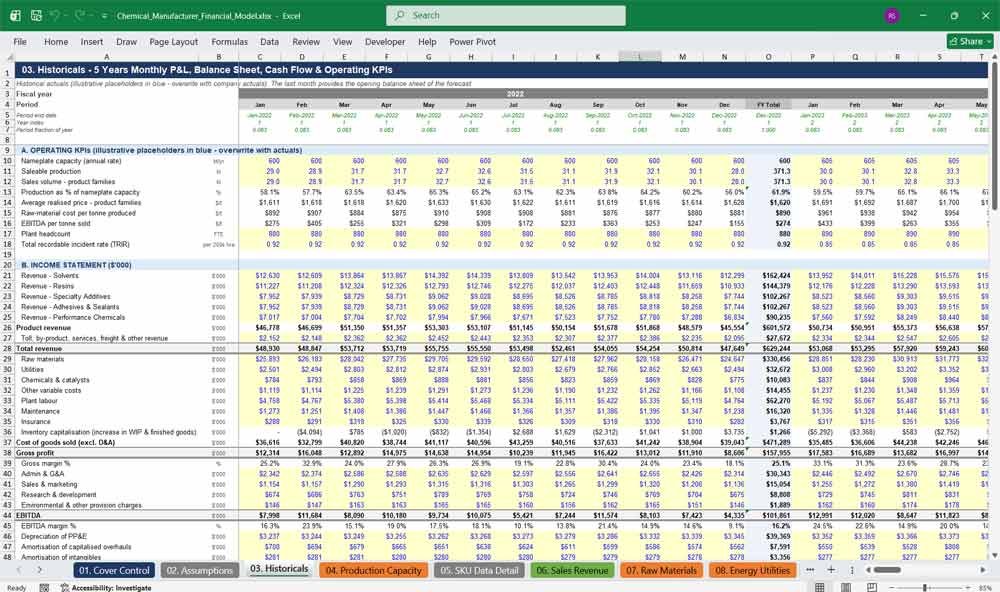The width and height of the screenshot is (1000, 592).
Task: Switch to Page Layout view icon
Action: (846, 588)
